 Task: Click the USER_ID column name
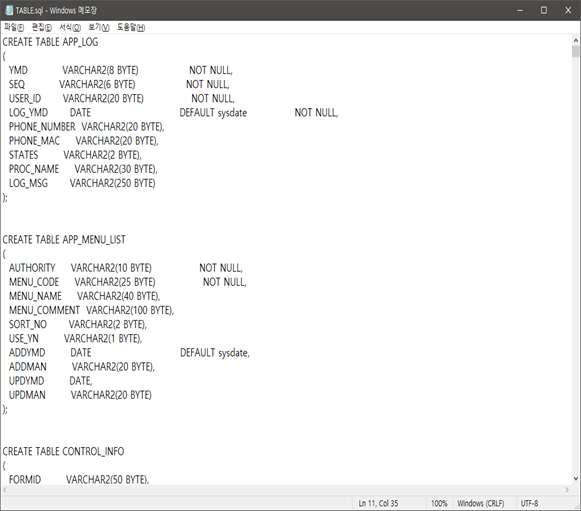point(25,99)
